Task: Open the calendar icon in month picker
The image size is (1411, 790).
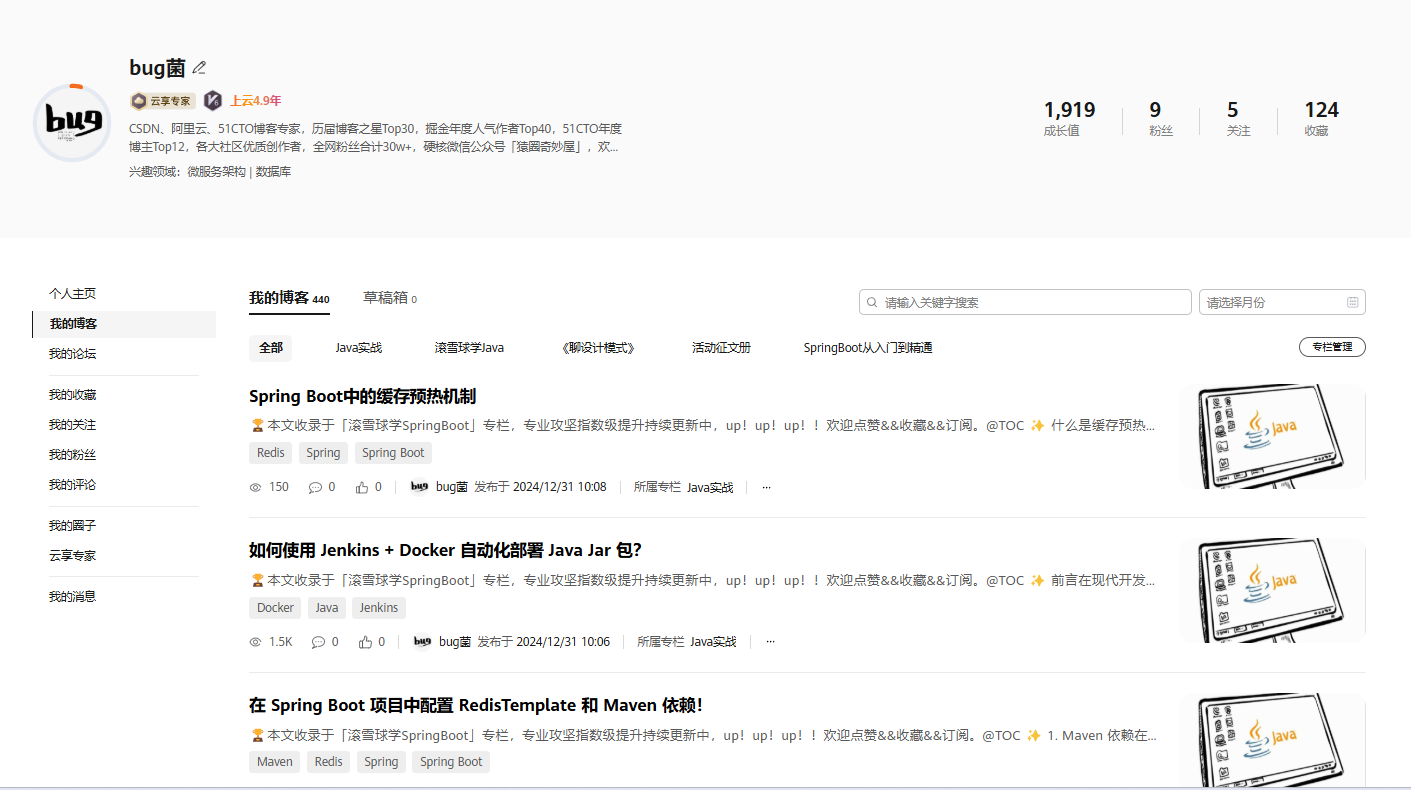Action: pos(1353,302)
